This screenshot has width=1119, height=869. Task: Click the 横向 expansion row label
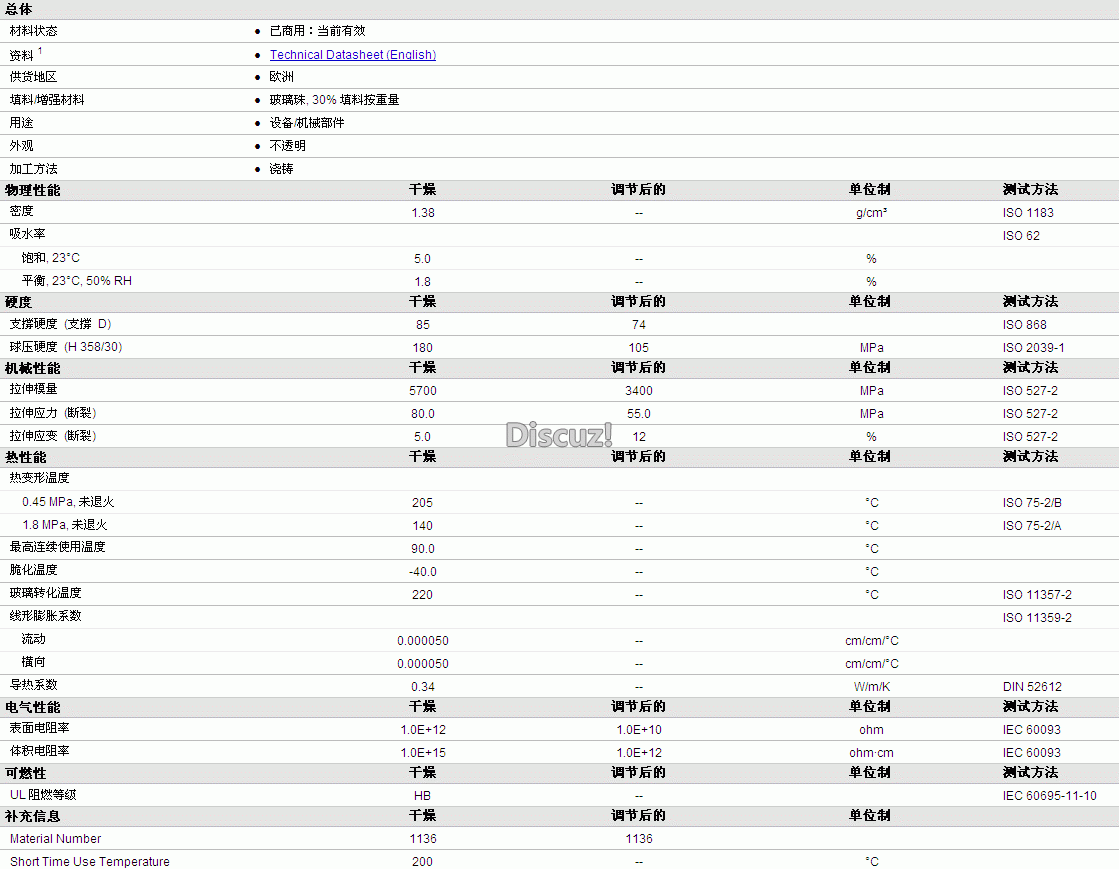(x=34, y=662)
